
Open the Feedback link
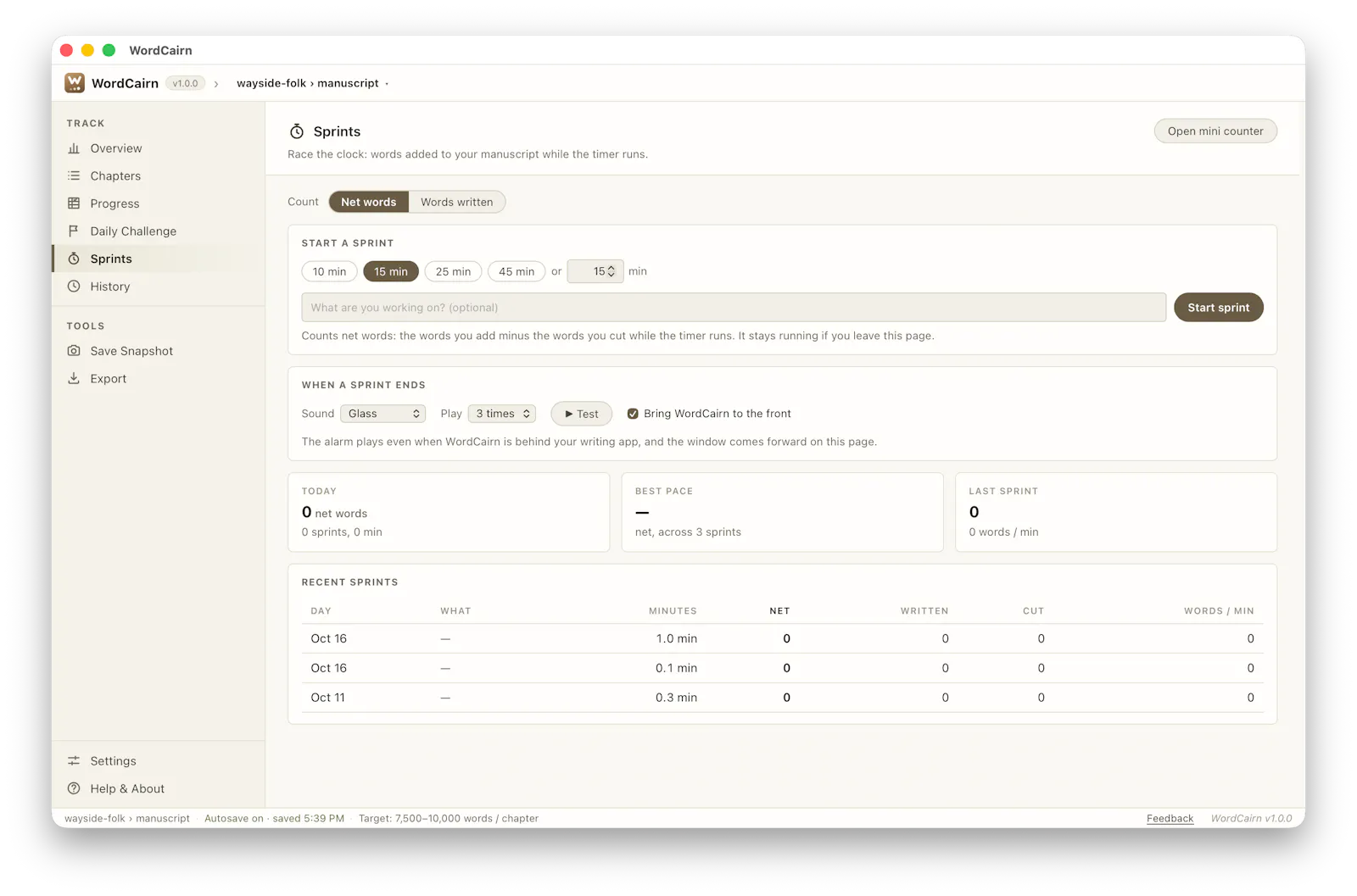pyautogui.click(x=1170, y=819)
